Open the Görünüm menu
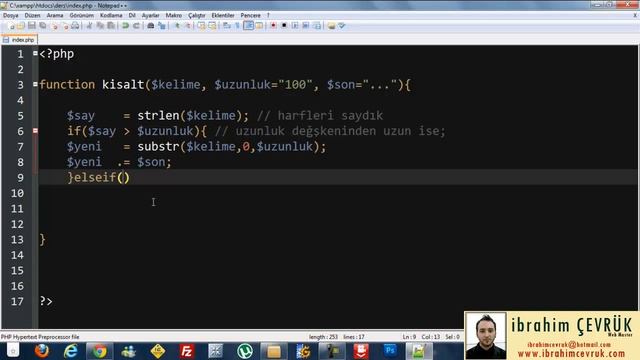Image resolution: width=640 pixels, height=360 pixels. (82, 15)
